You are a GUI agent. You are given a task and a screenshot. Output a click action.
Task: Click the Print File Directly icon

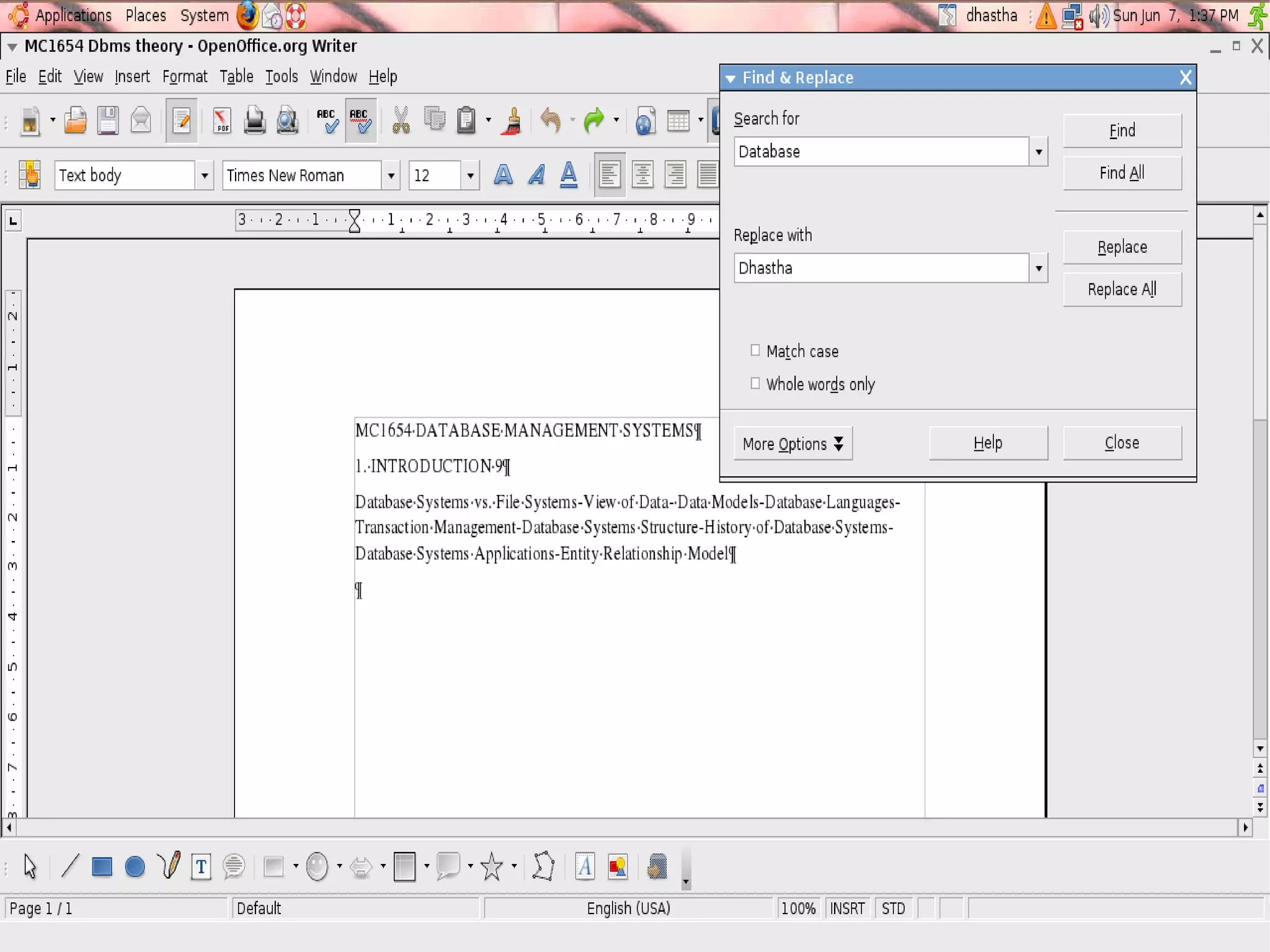254,120
